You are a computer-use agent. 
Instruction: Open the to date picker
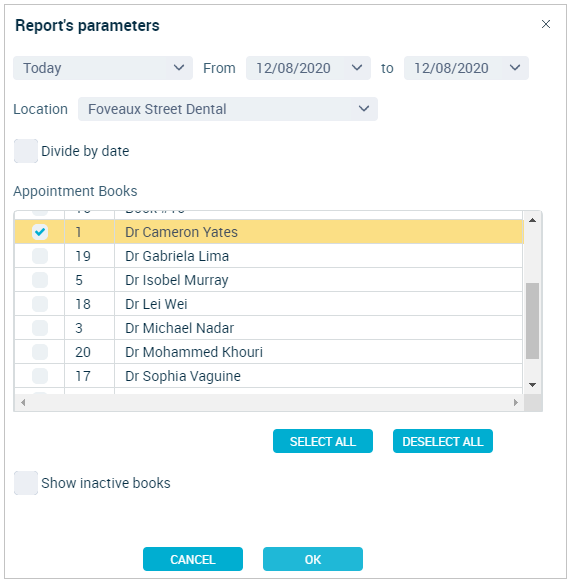[466, 68]
